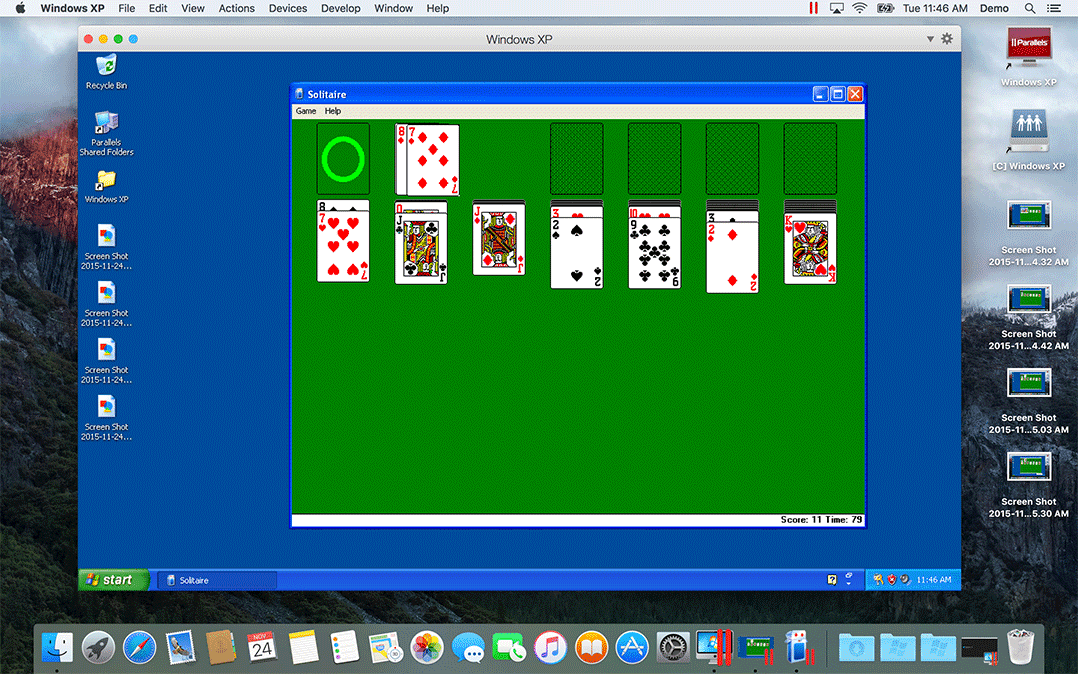Viewport: 1078px width, 674px height.
Task: Open the Develop menu
Action: [340, 8]
